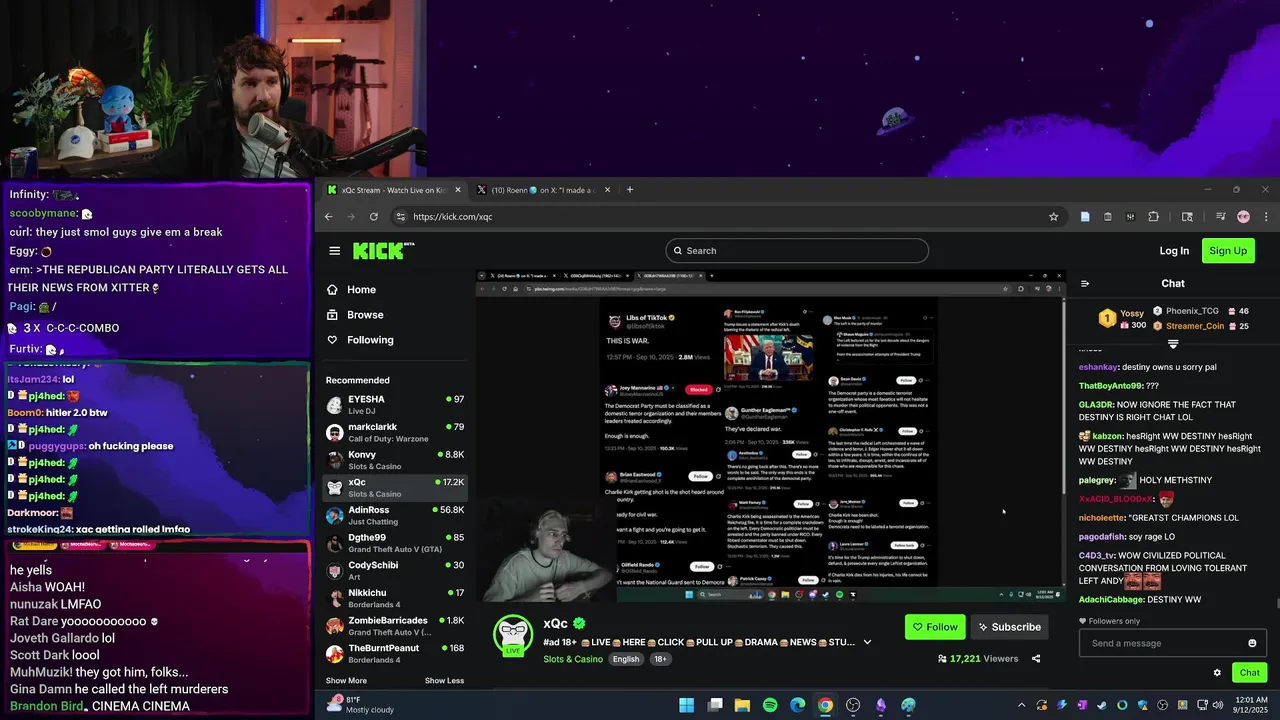Click Show Less under Recommended

point(444,681)
